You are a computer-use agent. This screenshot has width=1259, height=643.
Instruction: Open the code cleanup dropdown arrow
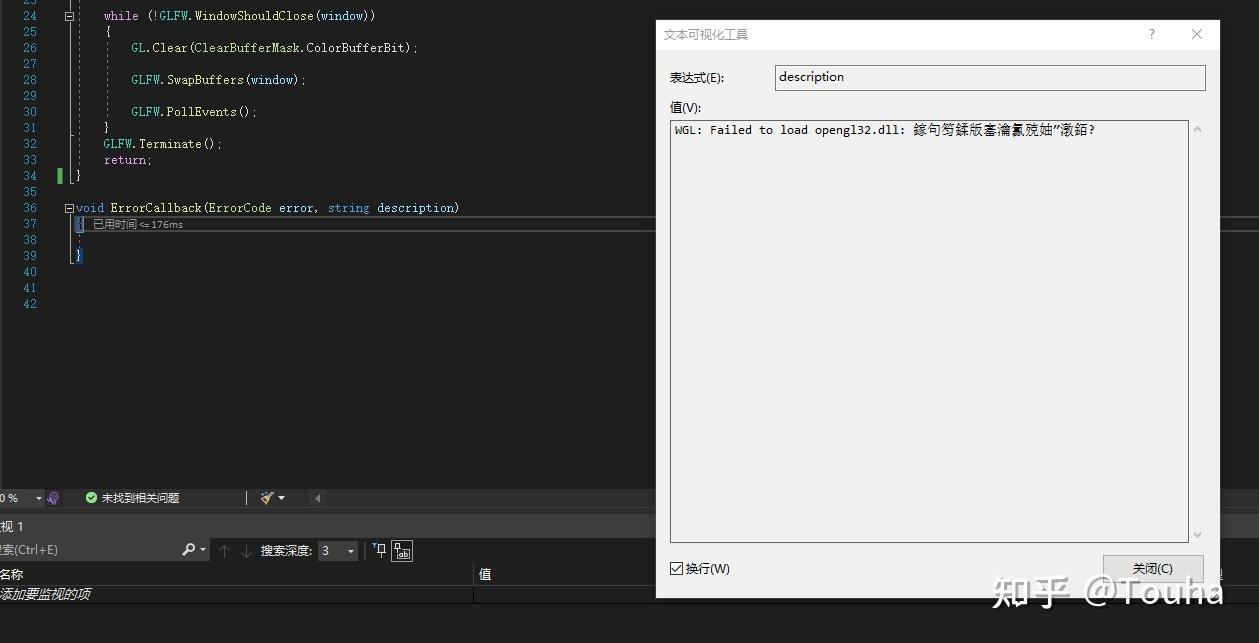tap(281, 498)
